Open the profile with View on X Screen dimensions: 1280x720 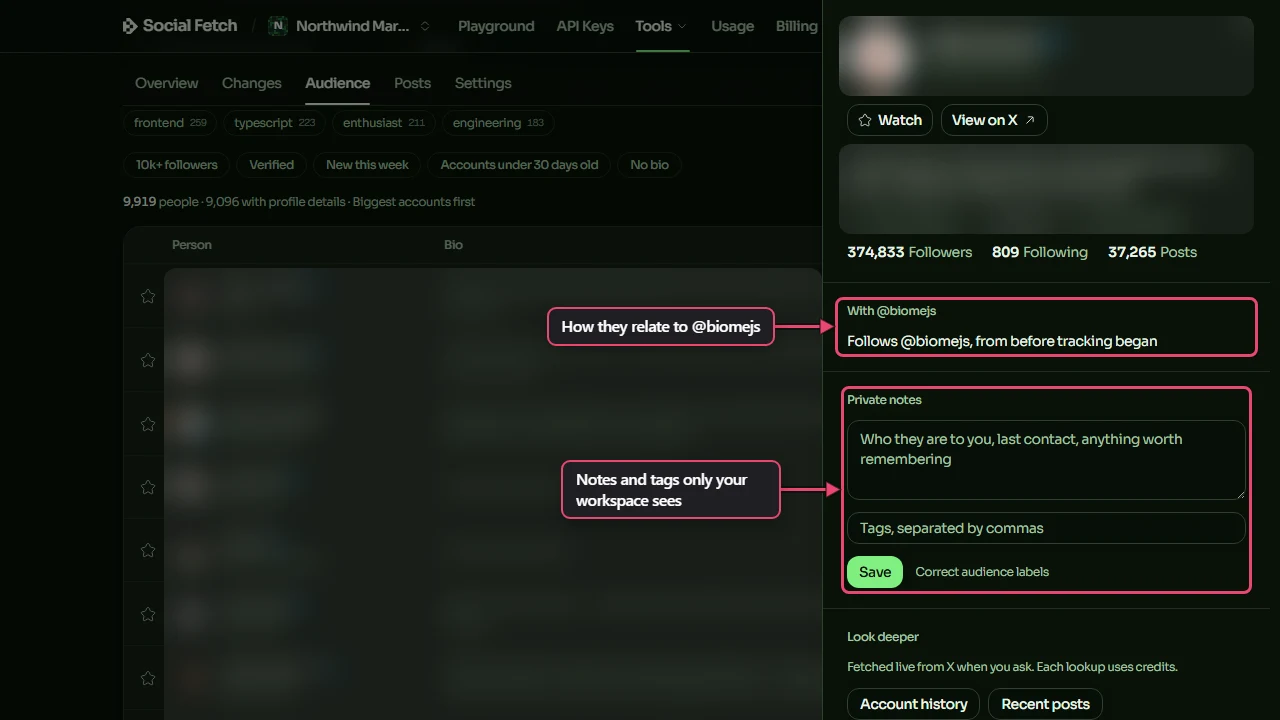[x=994, y=120]
